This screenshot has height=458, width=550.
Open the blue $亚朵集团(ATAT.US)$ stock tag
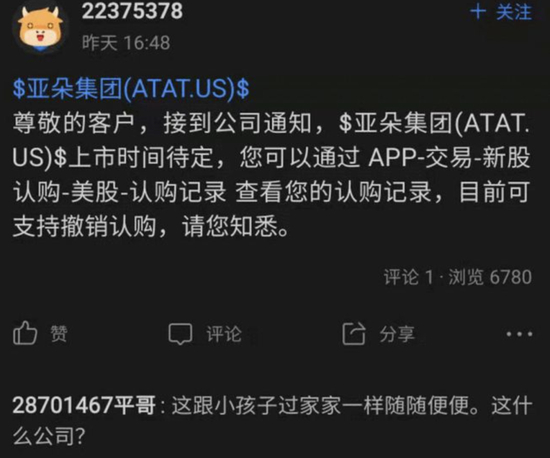pyautogui.click(x=131, y=88)
